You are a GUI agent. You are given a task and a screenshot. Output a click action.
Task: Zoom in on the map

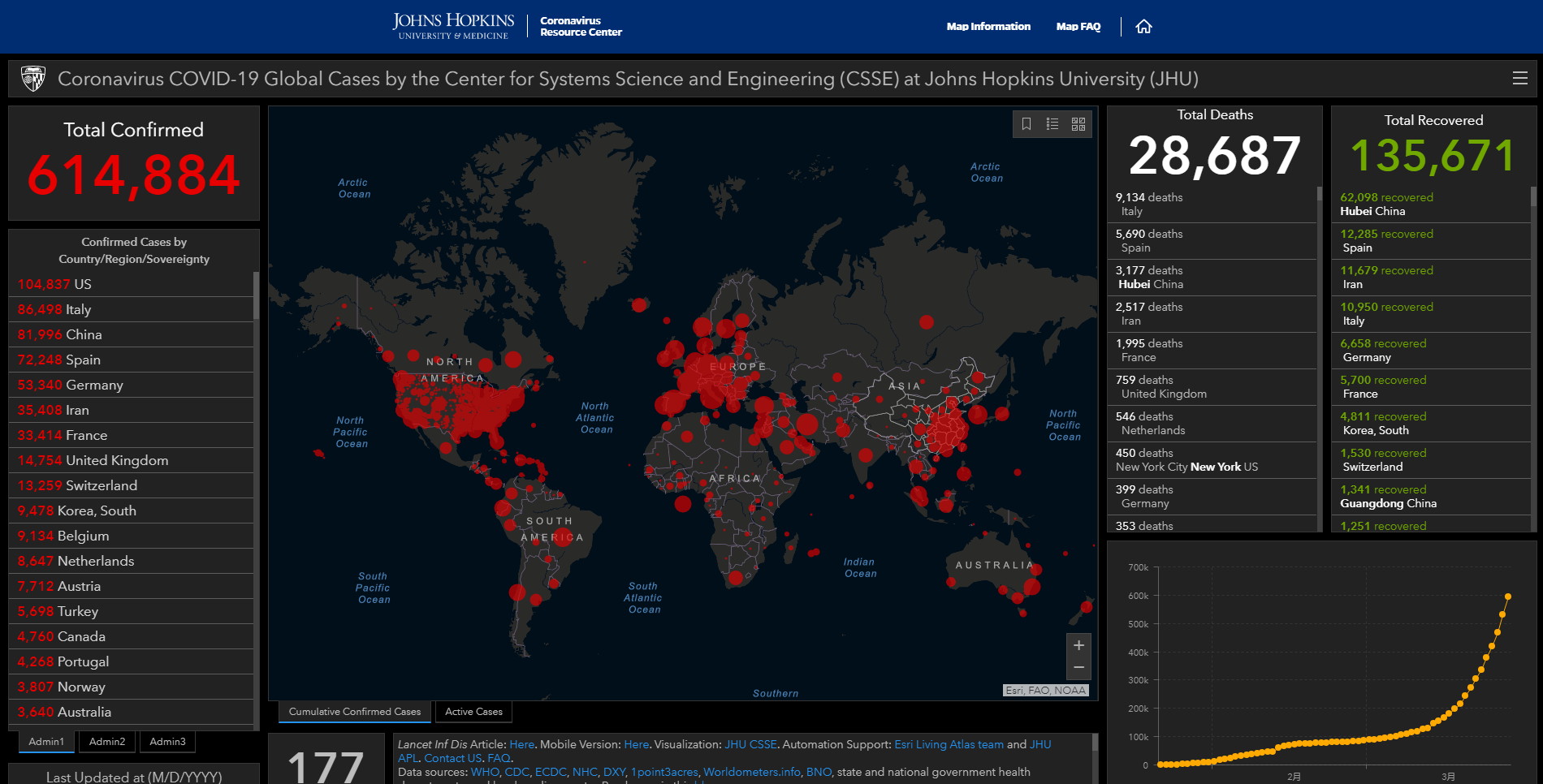click(x=1078, y=645)
